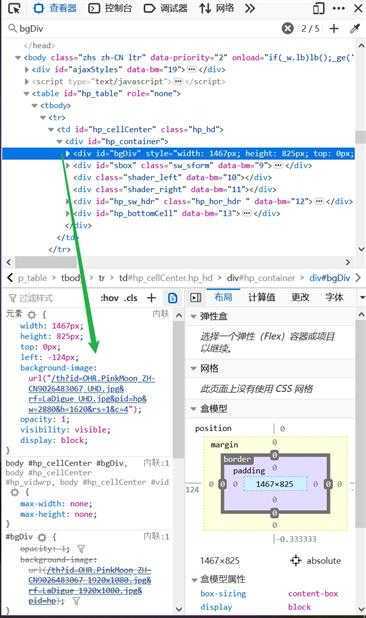Collapse the 弹性盒 flexbox section
The image size is (366, 618).
point(193,316)
